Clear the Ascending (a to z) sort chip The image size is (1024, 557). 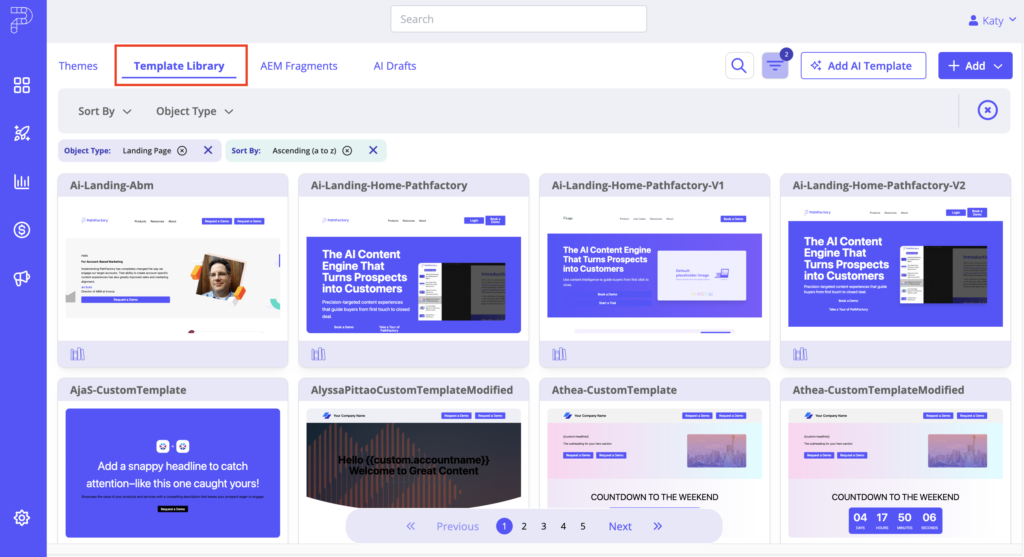pyautogui.click(x=347, y=151)
